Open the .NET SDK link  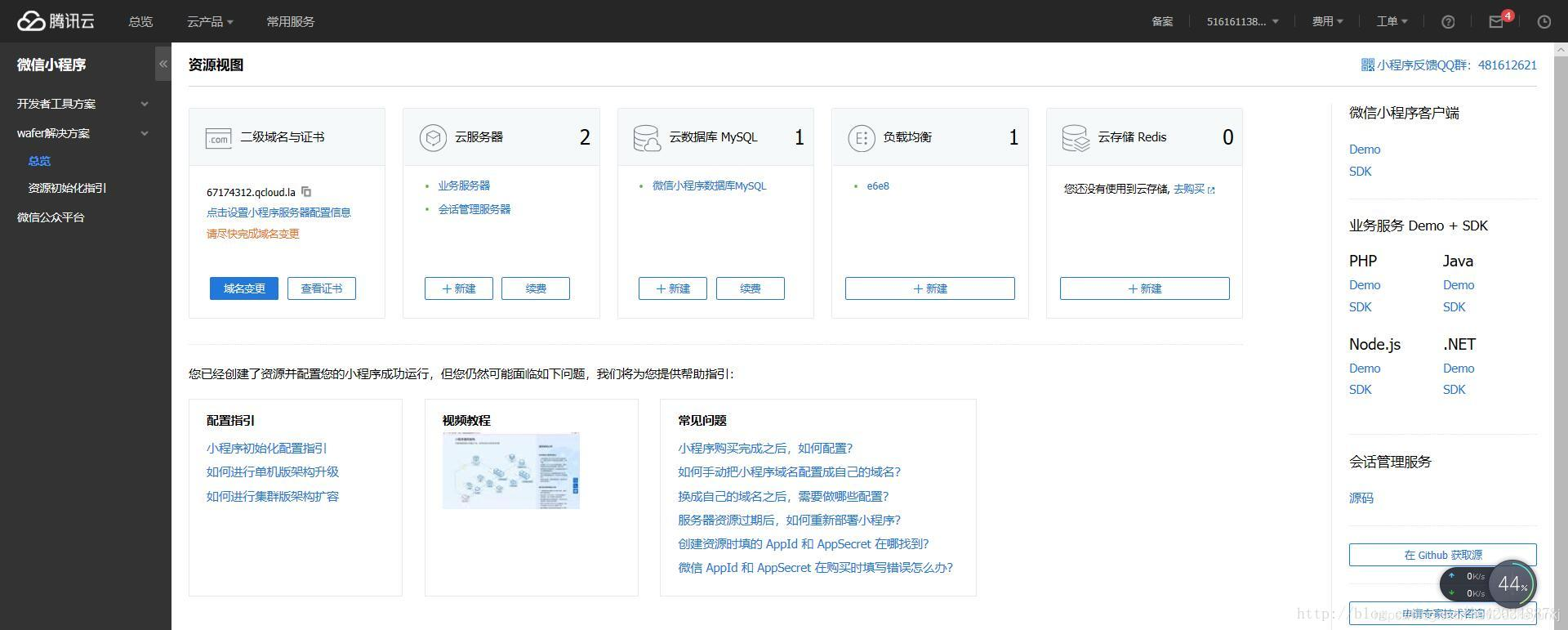(1454, 390)
